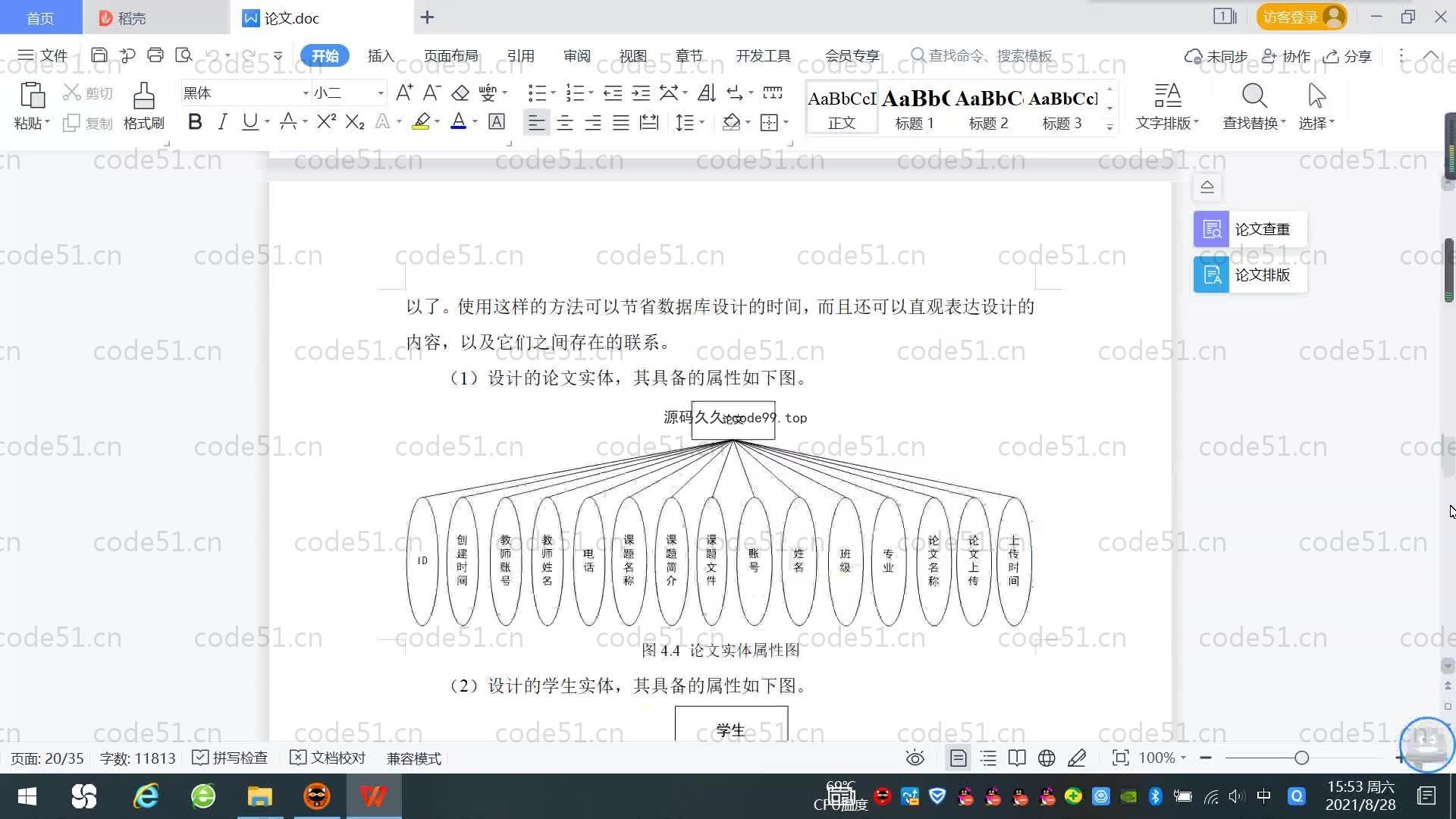
Task: Toggle fullscreen icon in status bar
Action: point(1120,758)
